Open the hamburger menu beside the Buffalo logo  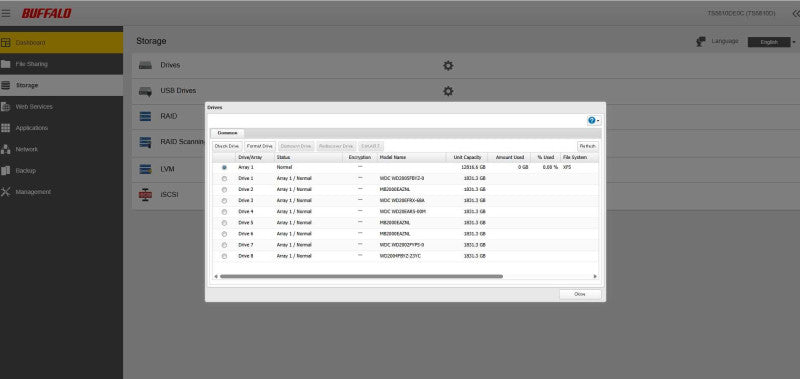pos(6,13)
